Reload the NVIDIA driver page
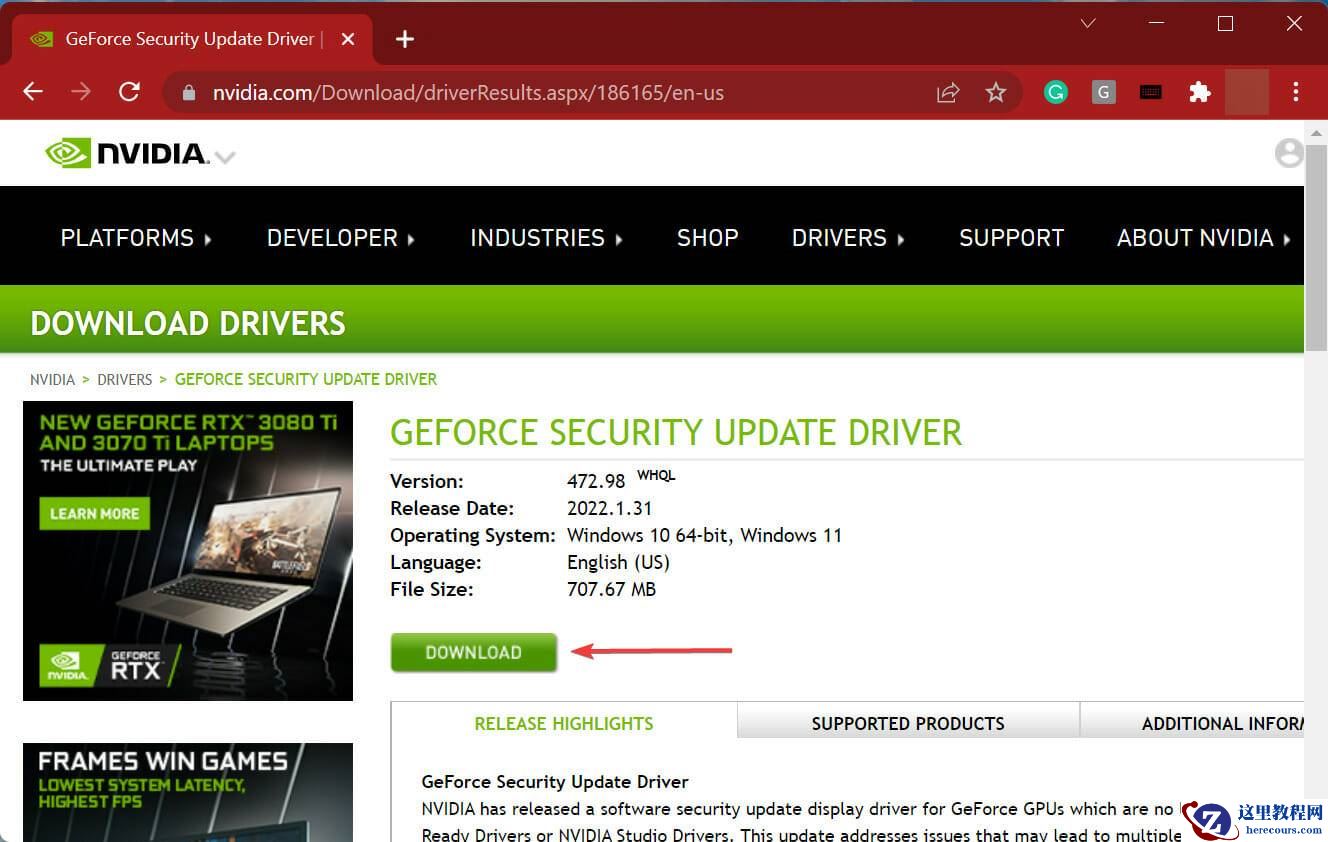Viewport: 1328px width, 842px height. [129, 92]
